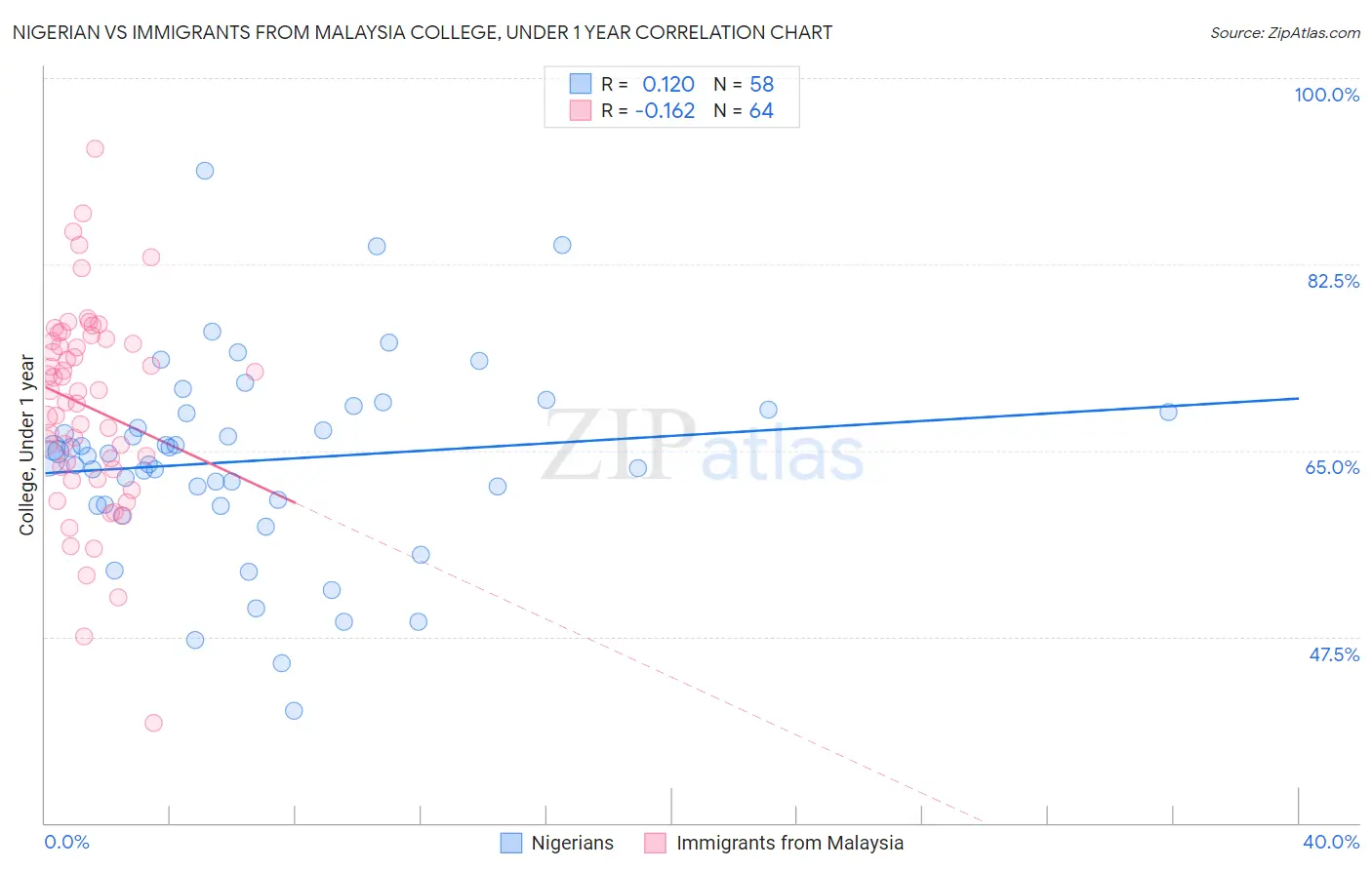Click the 47.5% y-axis label
The width and height of the screenshot is (1372, 870).
pyautogui.click(x=1334, y=654)
